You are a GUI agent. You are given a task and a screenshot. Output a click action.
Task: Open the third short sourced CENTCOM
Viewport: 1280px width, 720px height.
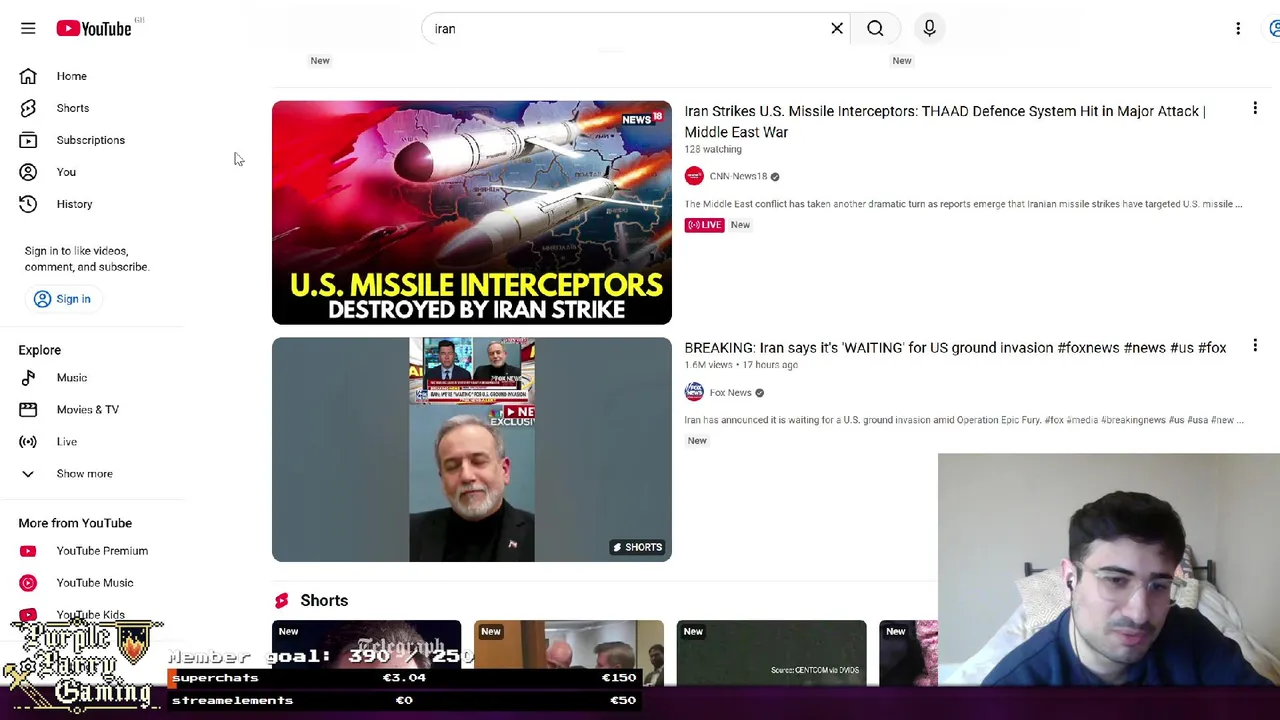tap(771, 653)
